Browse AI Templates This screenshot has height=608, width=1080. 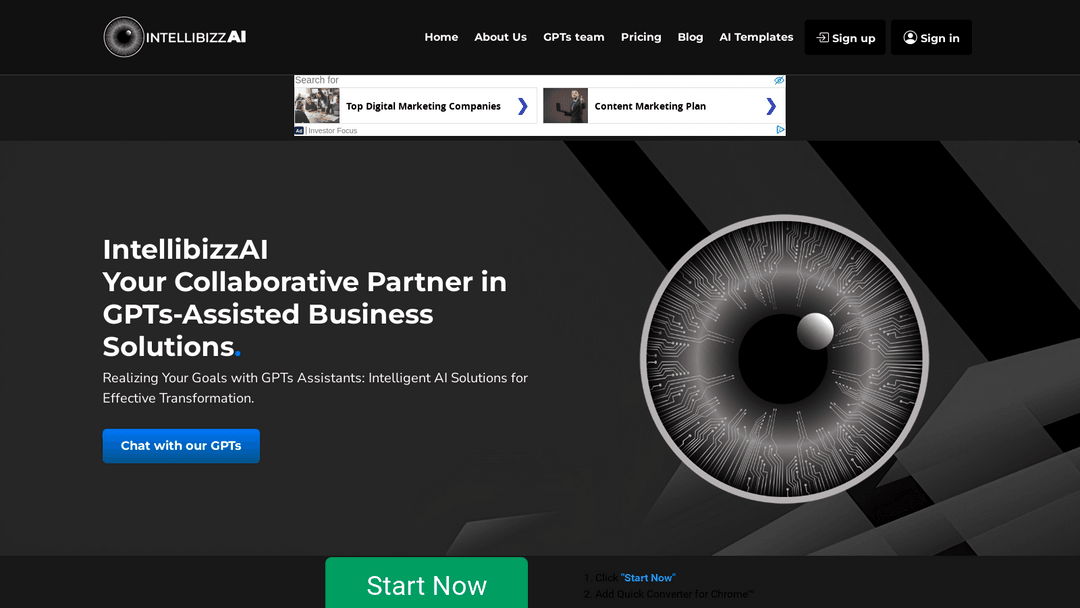pos(756,37)
